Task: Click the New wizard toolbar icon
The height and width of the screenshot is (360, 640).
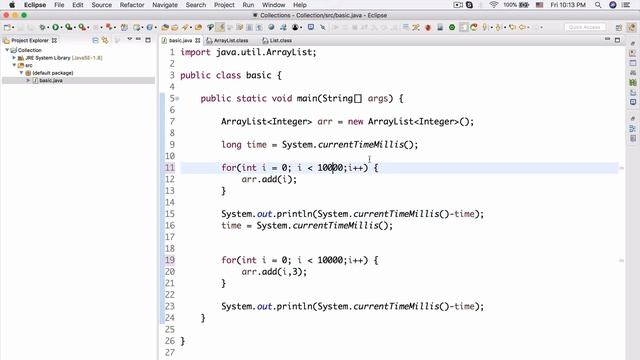Action: (x=7, y=27)
